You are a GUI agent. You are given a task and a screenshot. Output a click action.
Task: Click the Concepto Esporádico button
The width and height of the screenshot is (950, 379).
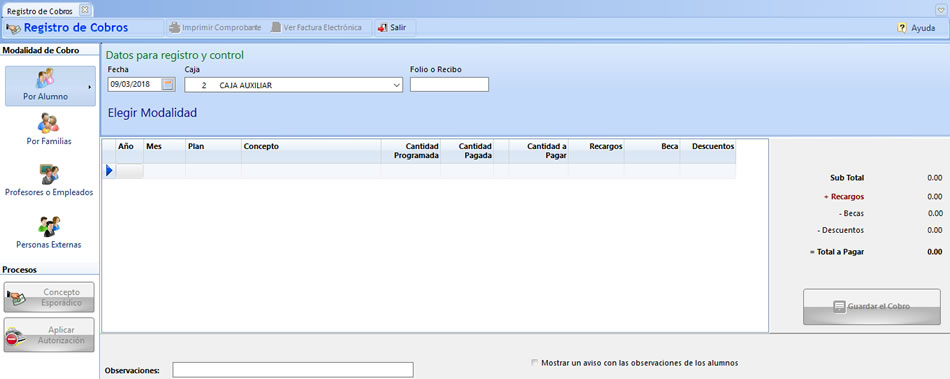[49, 297]
